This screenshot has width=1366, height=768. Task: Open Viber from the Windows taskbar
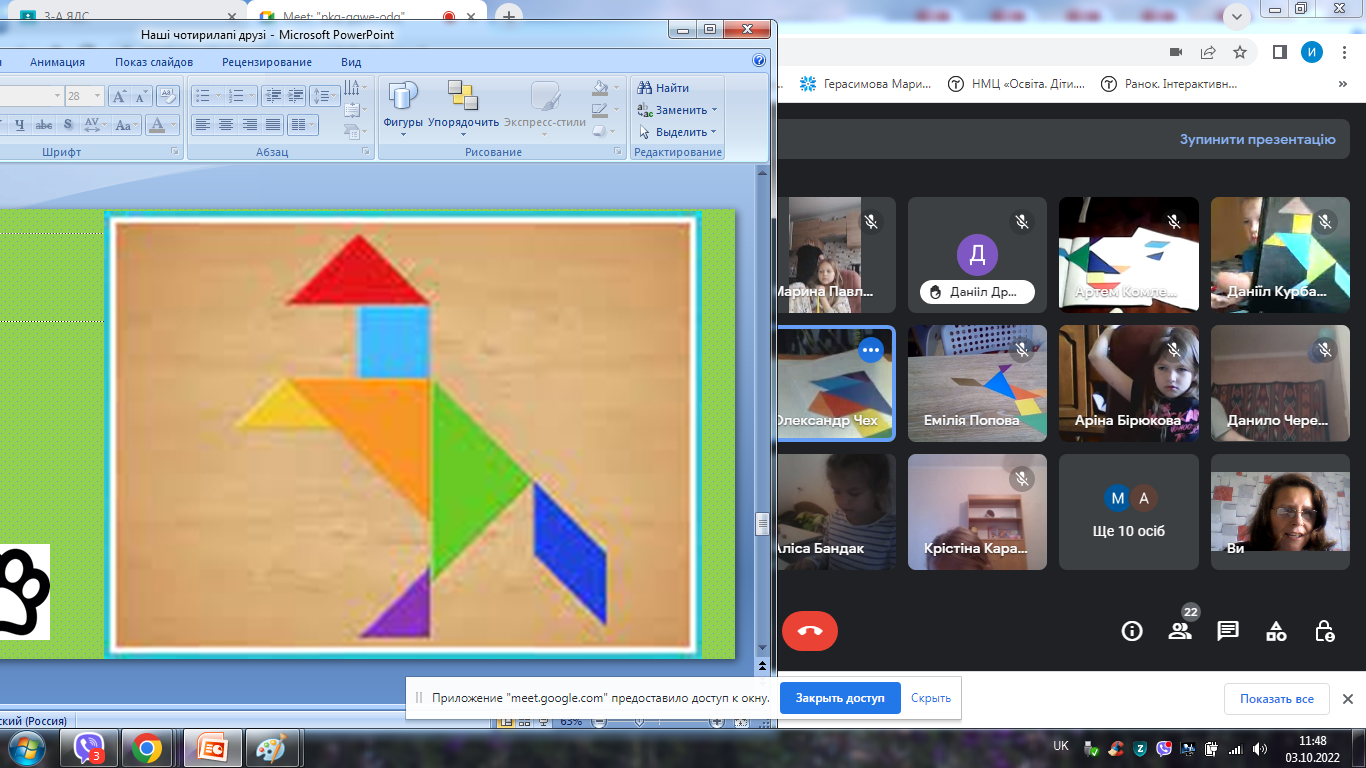[x=89, y=748]
